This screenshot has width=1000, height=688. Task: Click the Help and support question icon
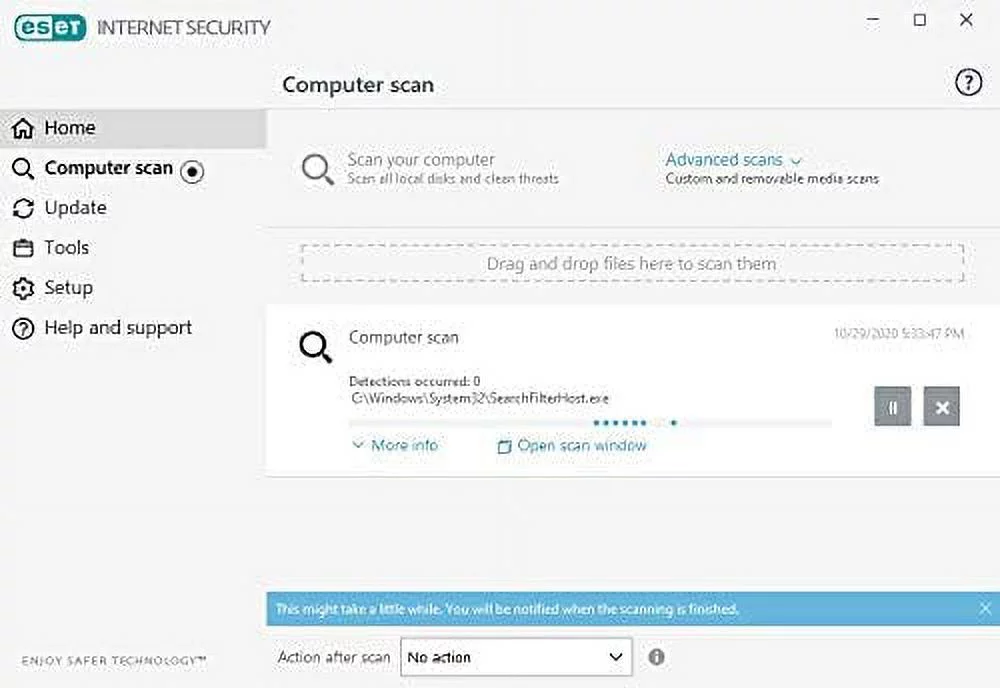coord(22,327)
